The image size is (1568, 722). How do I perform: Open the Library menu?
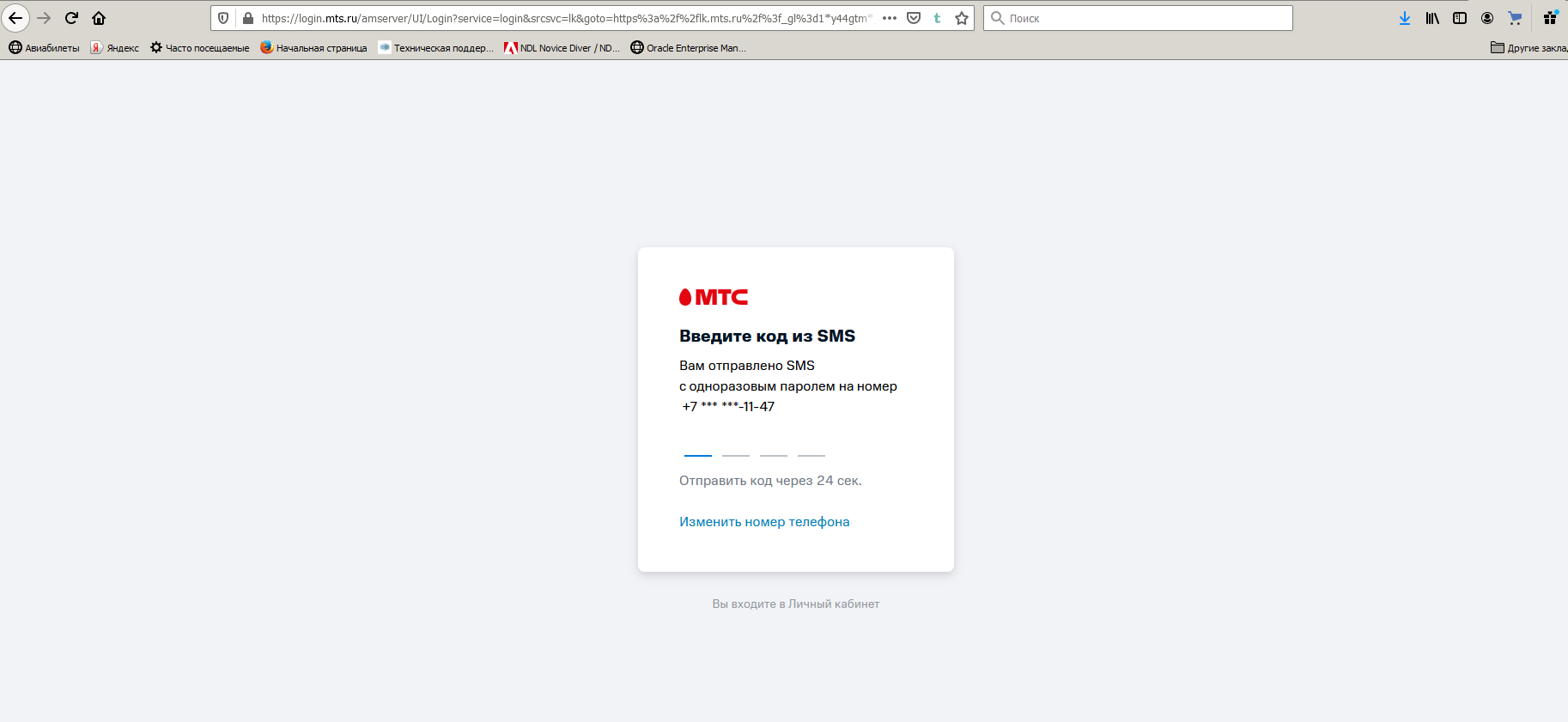[1432, 18]
